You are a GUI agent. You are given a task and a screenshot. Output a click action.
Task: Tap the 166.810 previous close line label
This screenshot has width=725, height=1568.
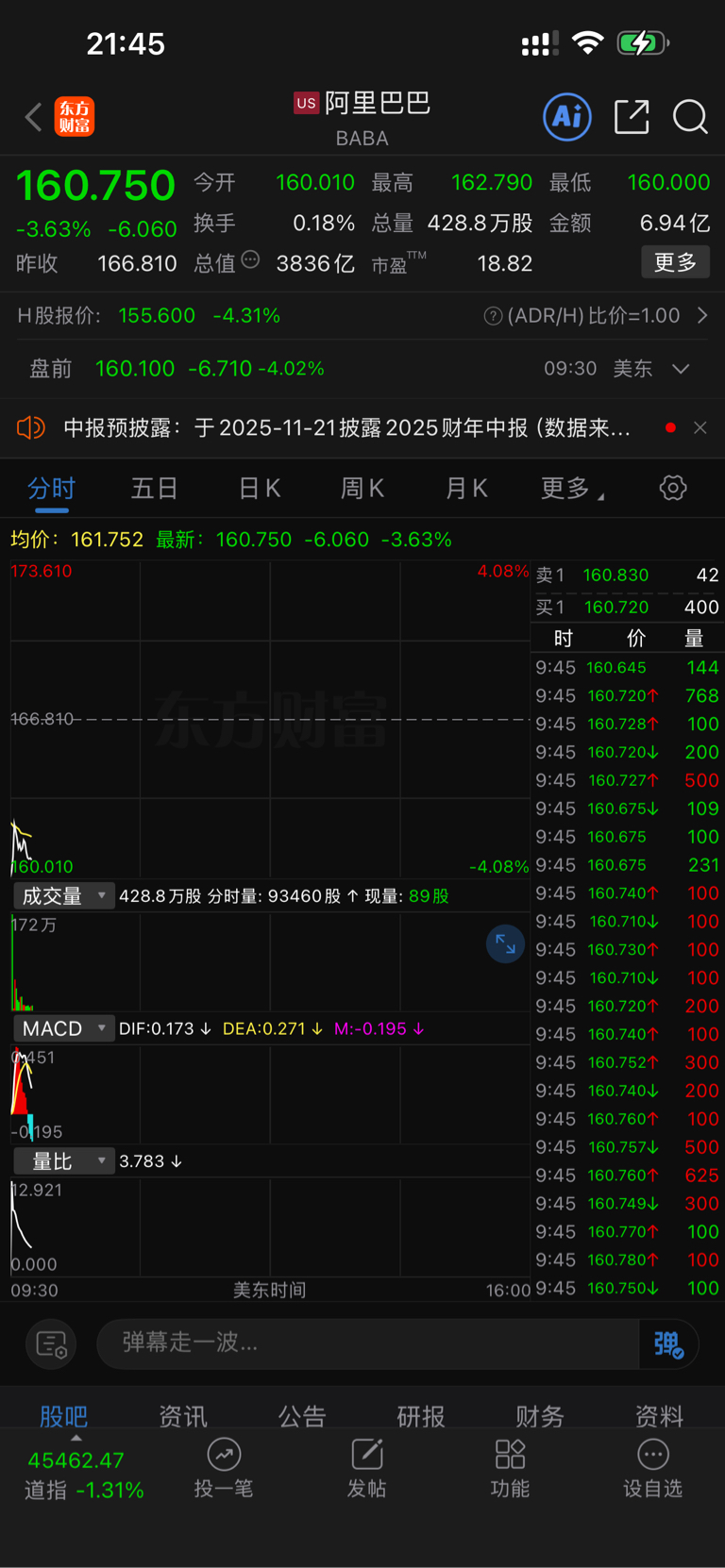click(x=42, y=719)
